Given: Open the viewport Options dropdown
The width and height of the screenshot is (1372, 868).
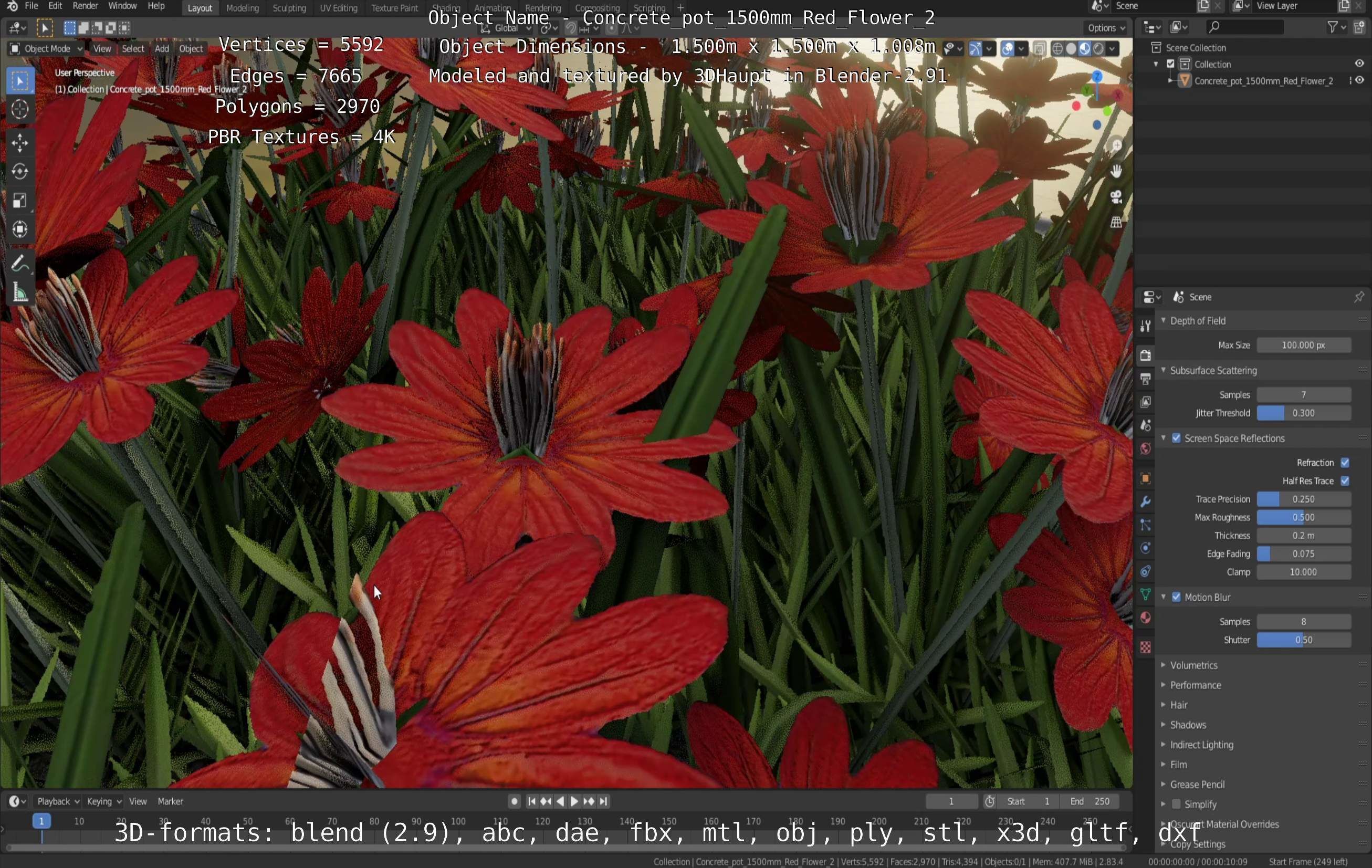Looking at the screenshot, I should point(1106,27).
